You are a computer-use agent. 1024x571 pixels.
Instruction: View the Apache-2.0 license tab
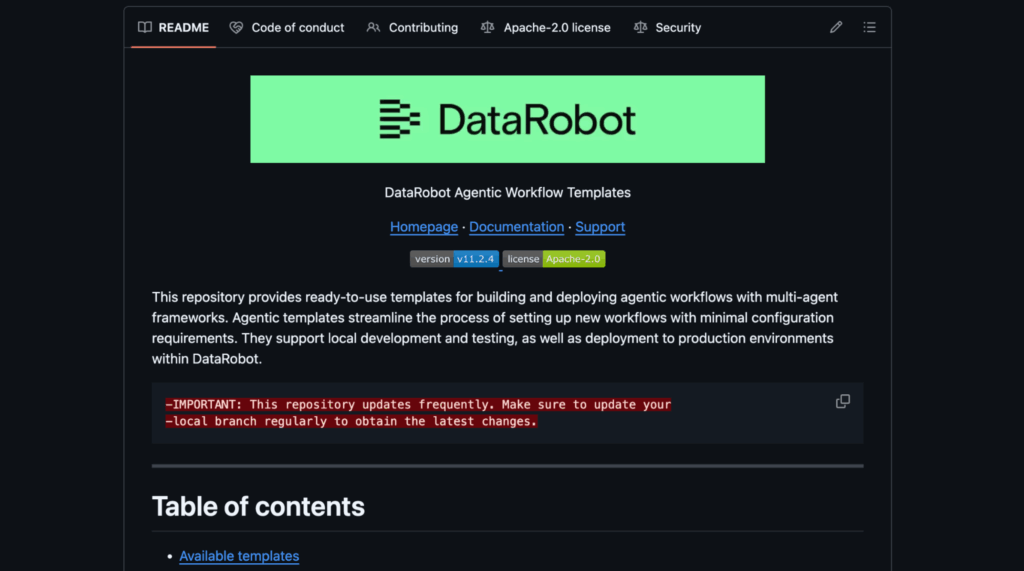pyautogui.click(x=556, y=28)
